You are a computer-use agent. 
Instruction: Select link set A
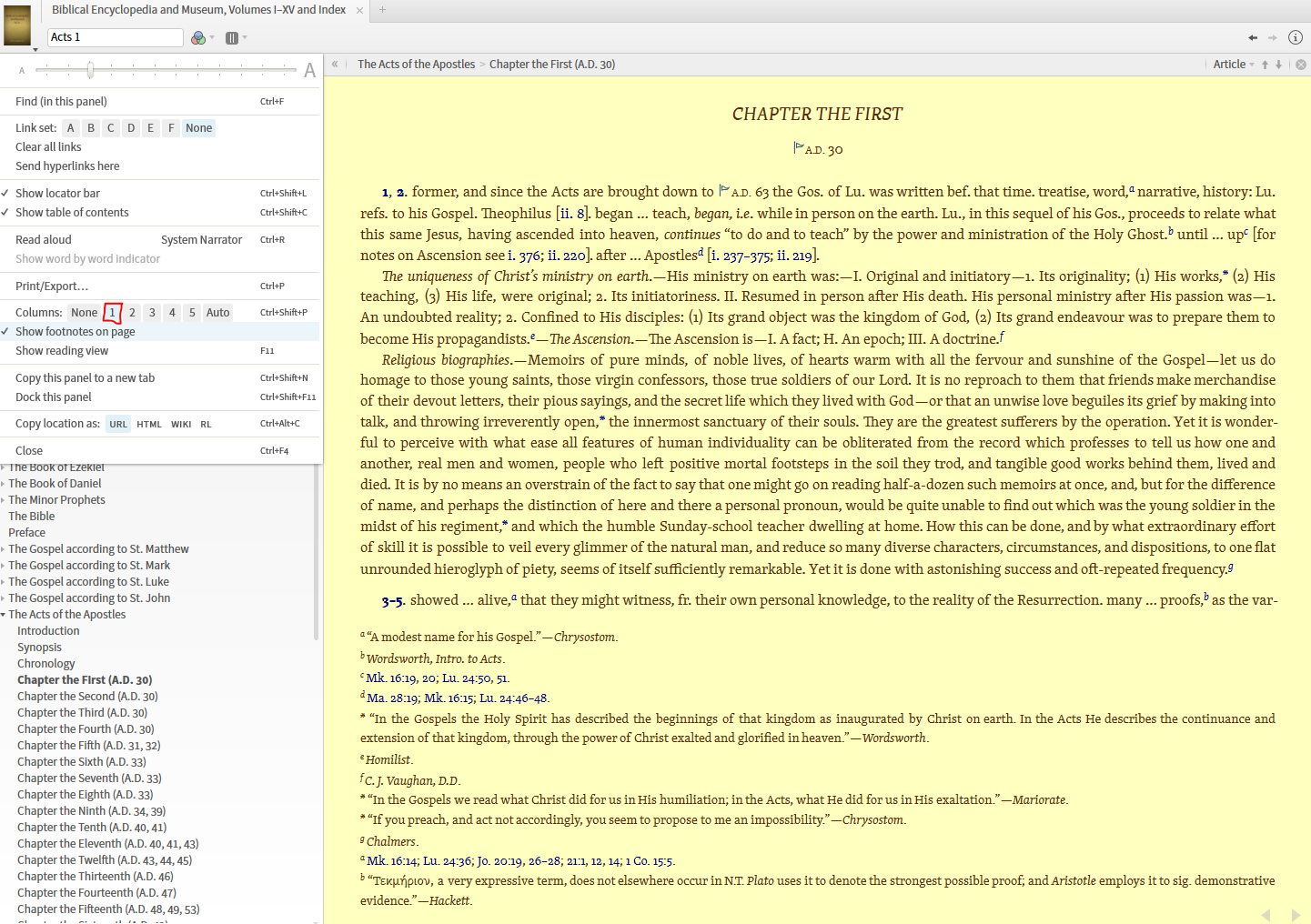(x=70, y=128)
